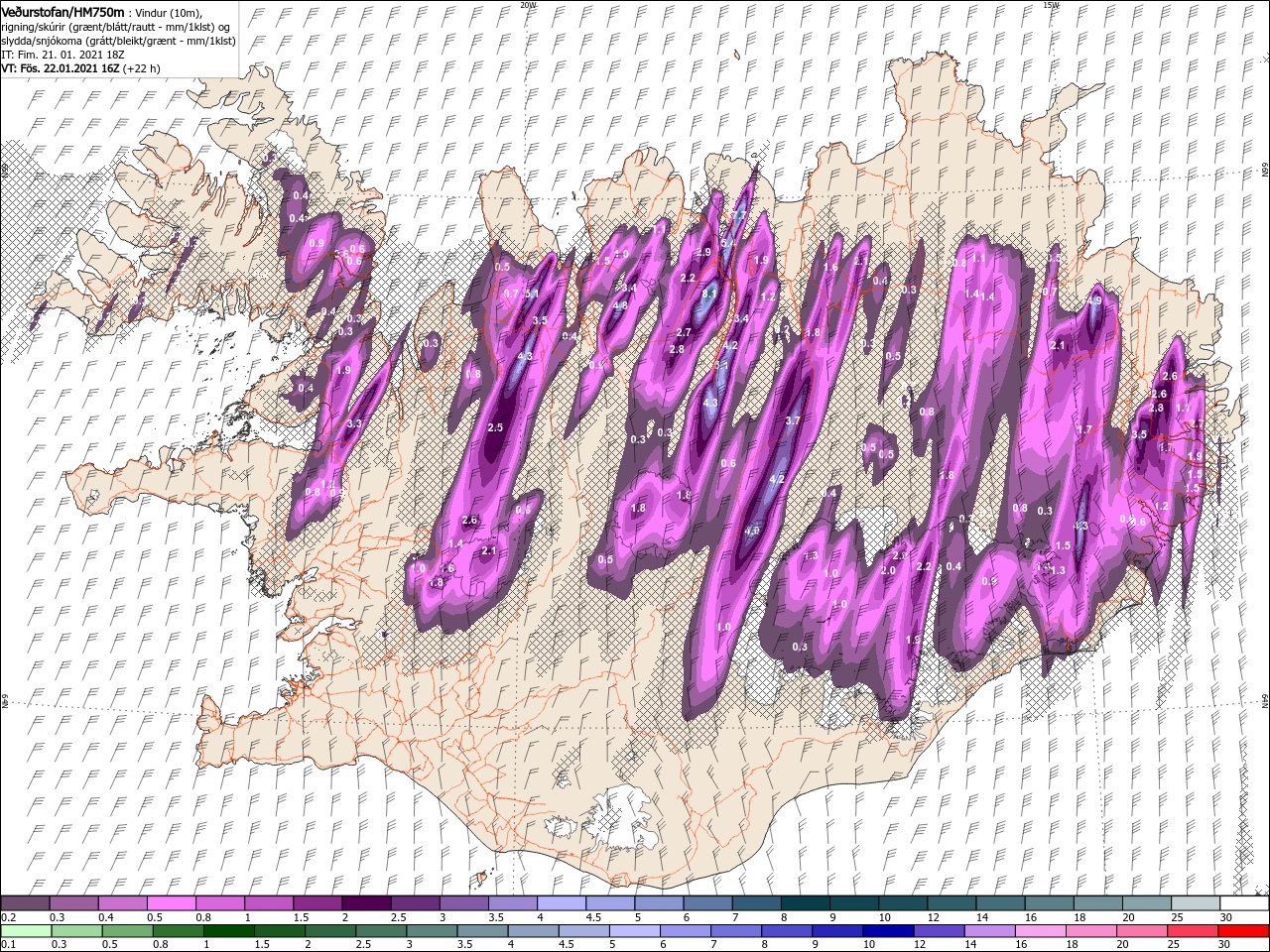Click the 2.0 snowfall value on the map
The width and height of the screenshot is (1270, 952).
point(888,570)
